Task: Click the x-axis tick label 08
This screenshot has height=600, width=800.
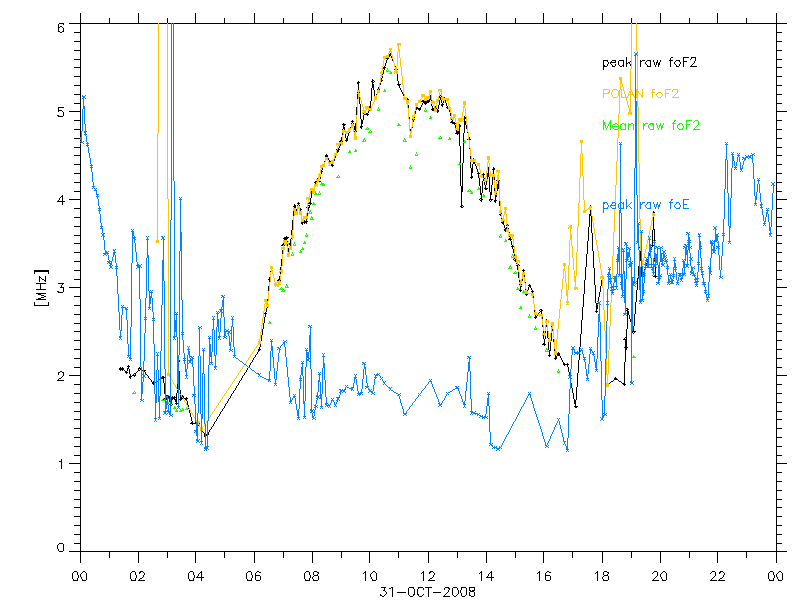Action: tap(312, 577)
